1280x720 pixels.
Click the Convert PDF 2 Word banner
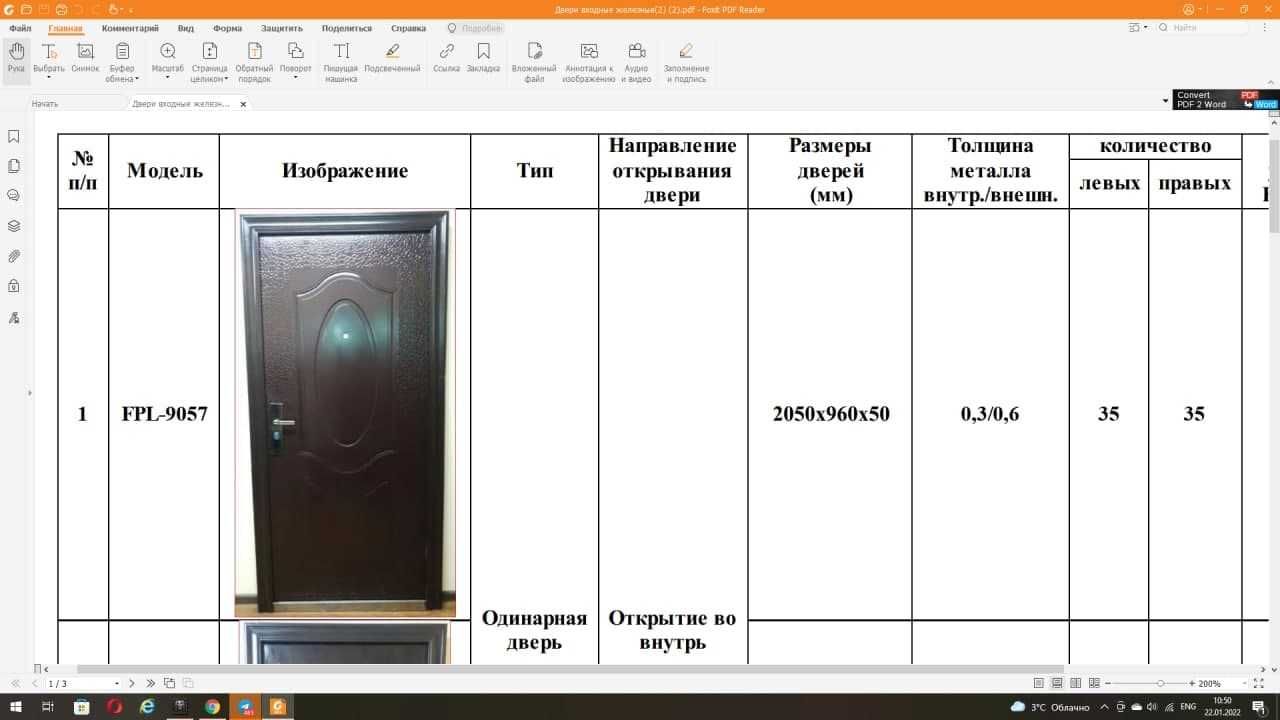1226,100
